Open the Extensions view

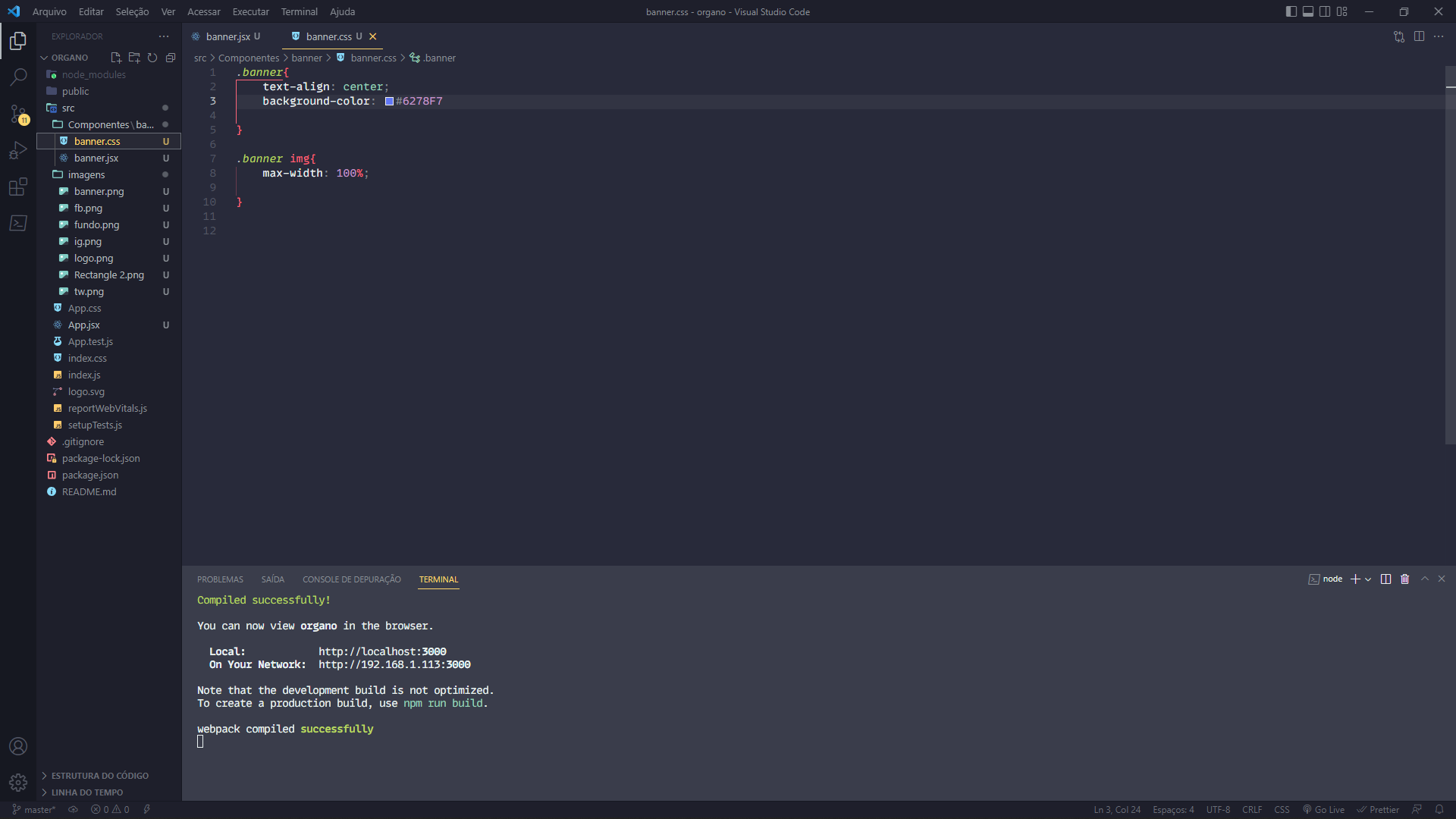click(x=18, y=187)
